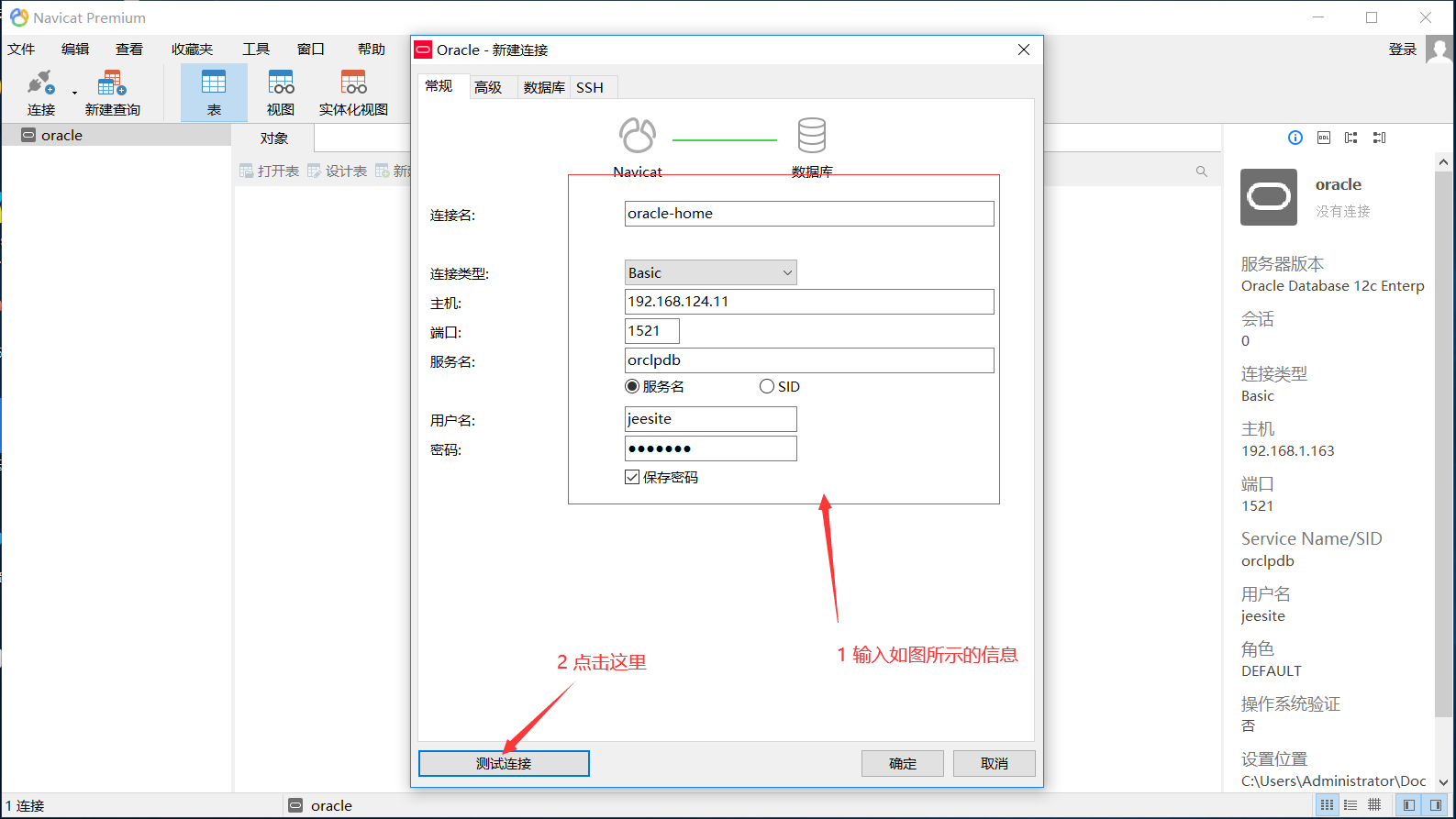Click the user avatar icon beside 登录
The image size is (1456, 819).
pyautogui.click(x=1439, y=50)
